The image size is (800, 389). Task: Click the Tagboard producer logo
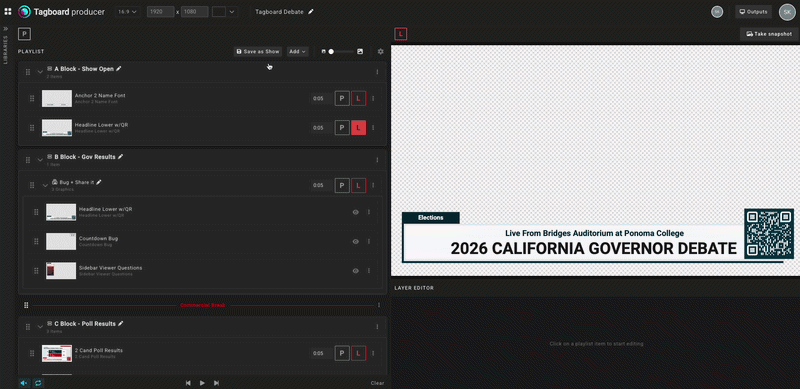point(61,11)
